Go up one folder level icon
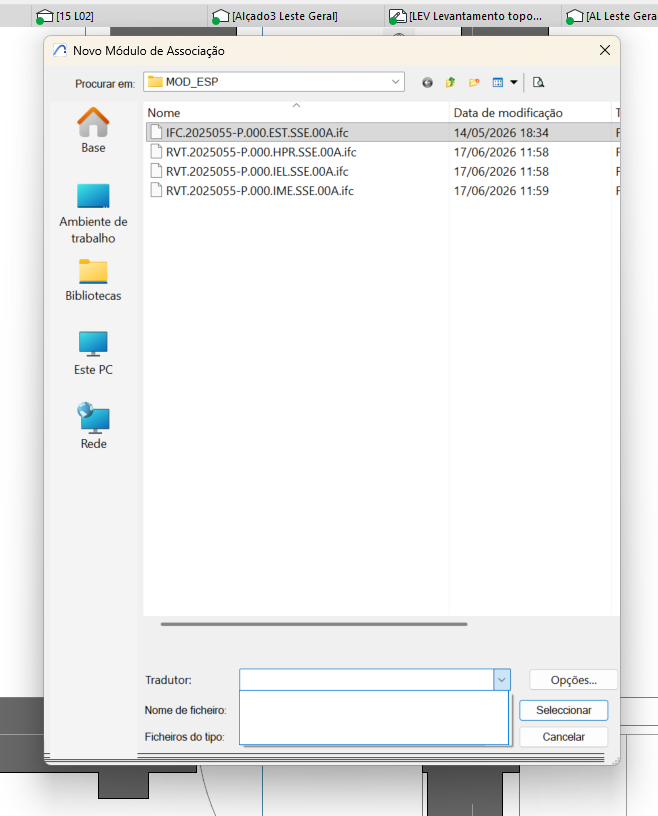Screen dimensions: 658x816 coord(450,82)
